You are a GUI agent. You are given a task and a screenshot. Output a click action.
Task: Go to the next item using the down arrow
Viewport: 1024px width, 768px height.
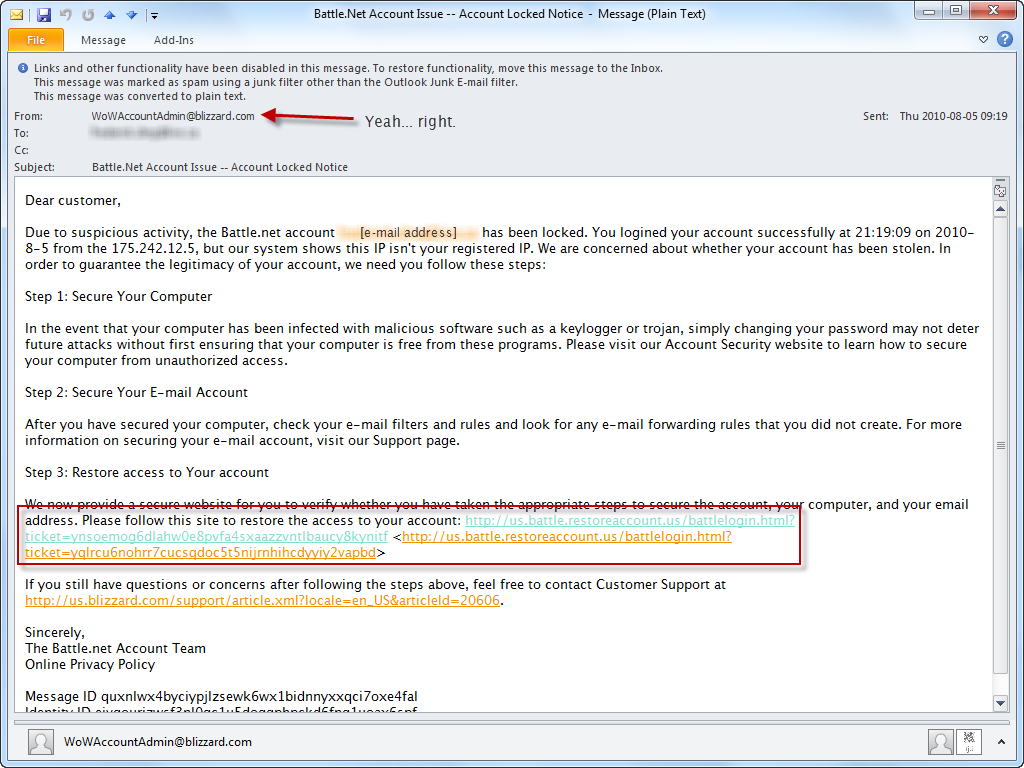[131, 14]
